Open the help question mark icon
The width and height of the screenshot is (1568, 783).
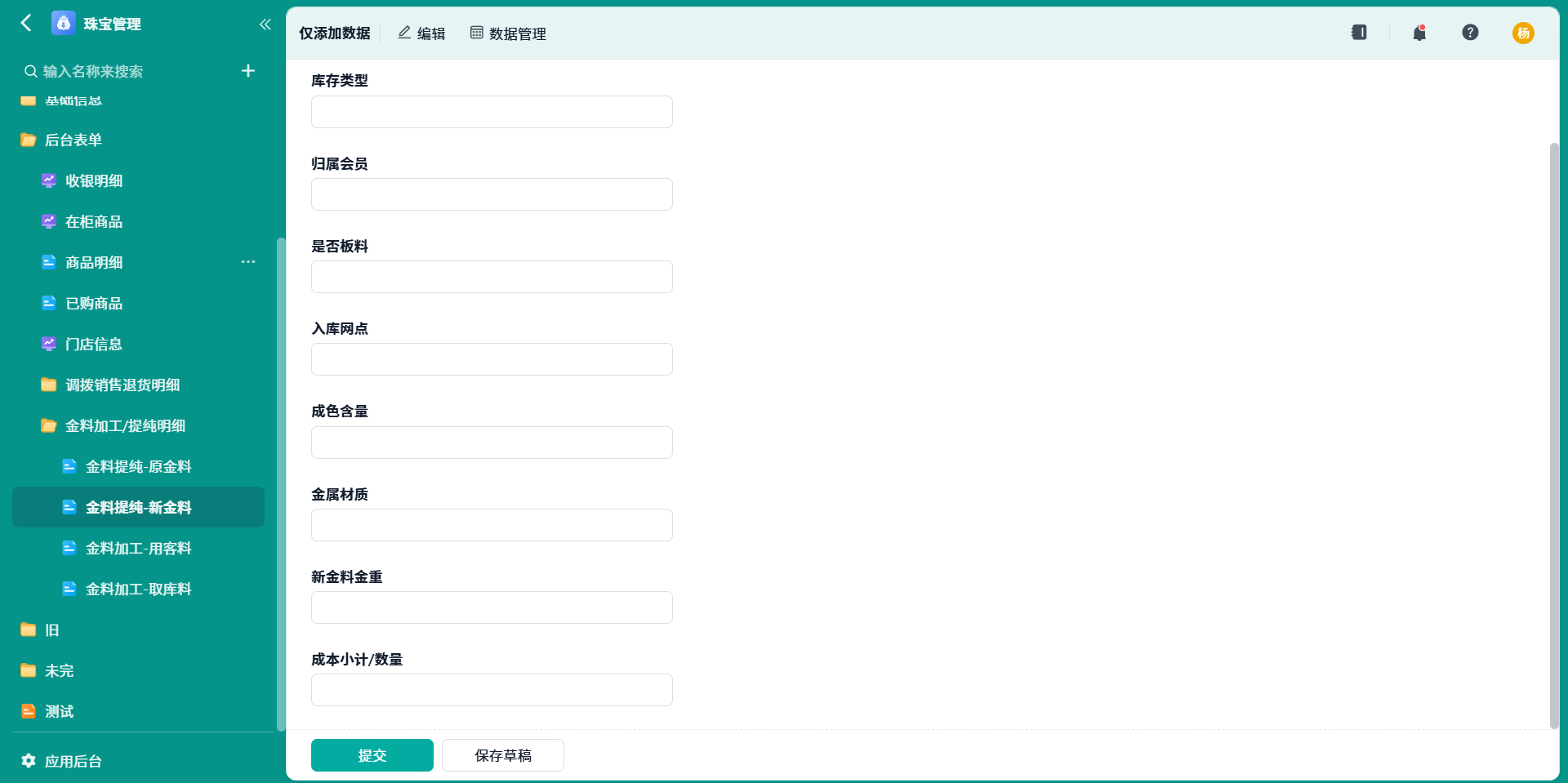[x=1470, y=33]
